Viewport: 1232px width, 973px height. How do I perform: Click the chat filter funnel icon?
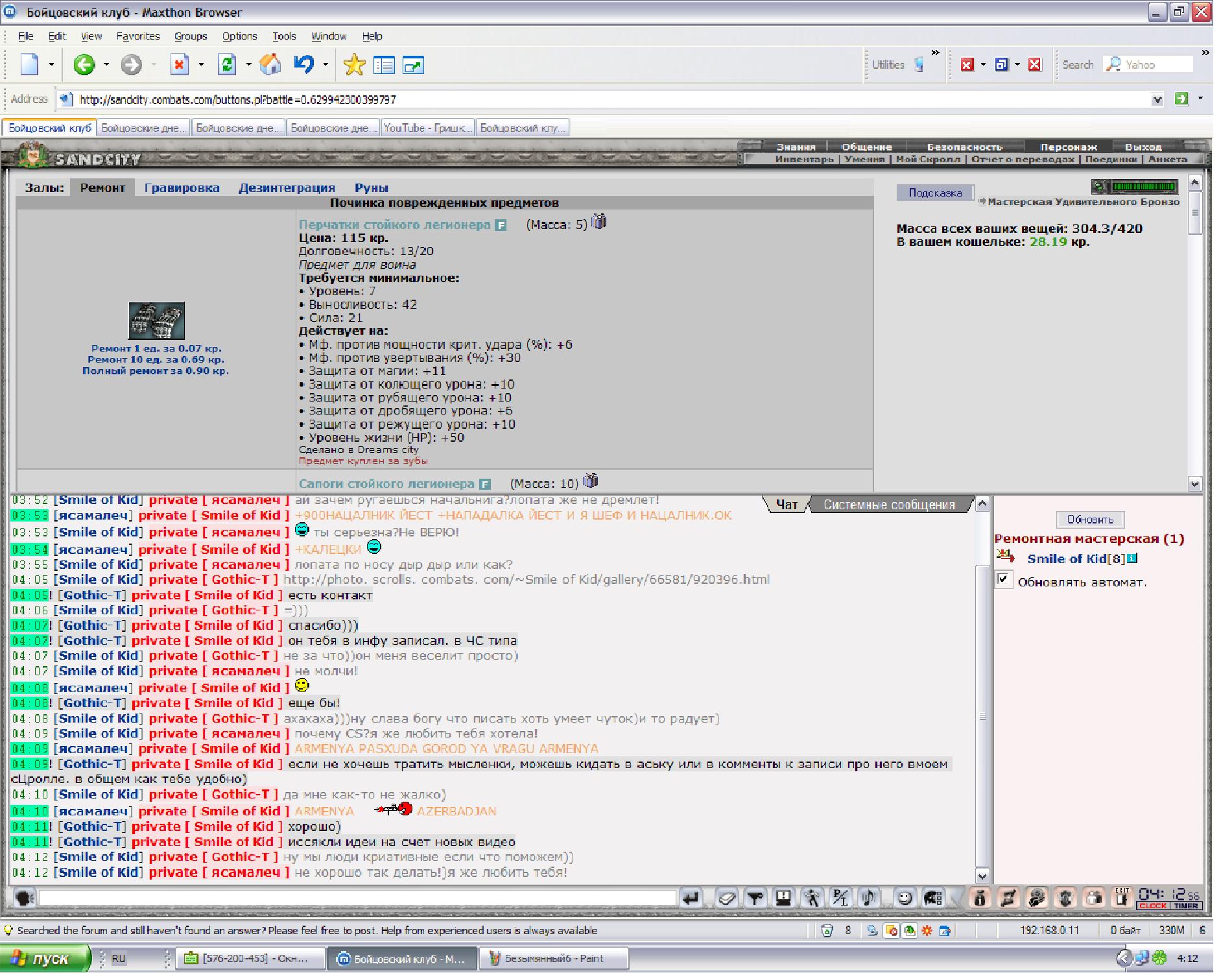[755, 898]
